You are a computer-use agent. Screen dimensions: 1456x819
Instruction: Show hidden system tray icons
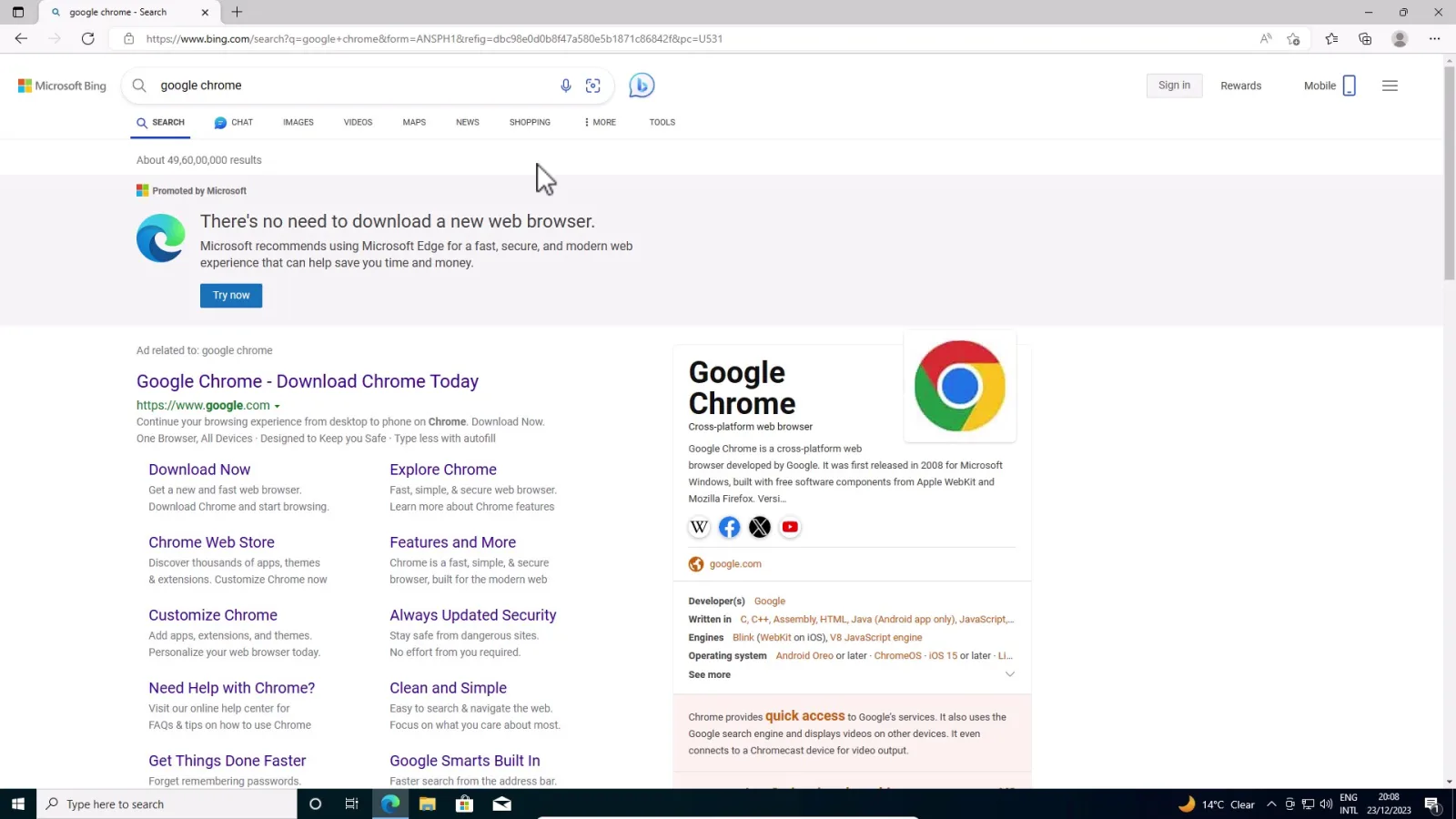(x=1271, y=804)
